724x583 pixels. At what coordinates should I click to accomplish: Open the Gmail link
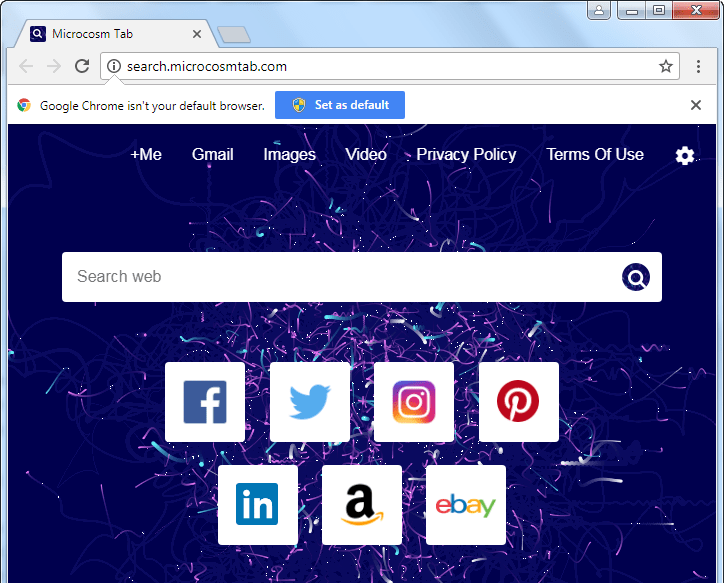(212, 154)
